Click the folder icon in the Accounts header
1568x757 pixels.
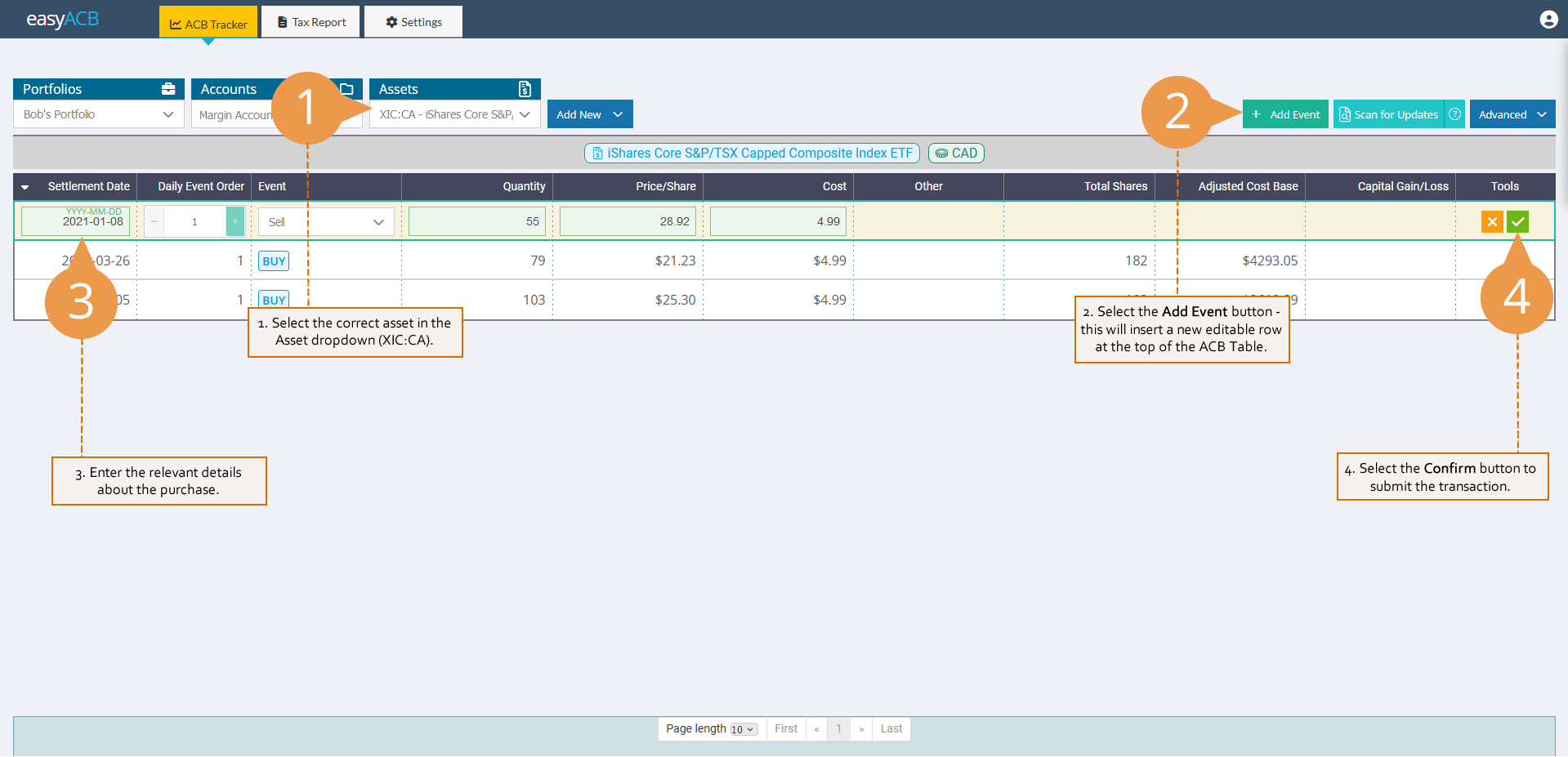348,88
